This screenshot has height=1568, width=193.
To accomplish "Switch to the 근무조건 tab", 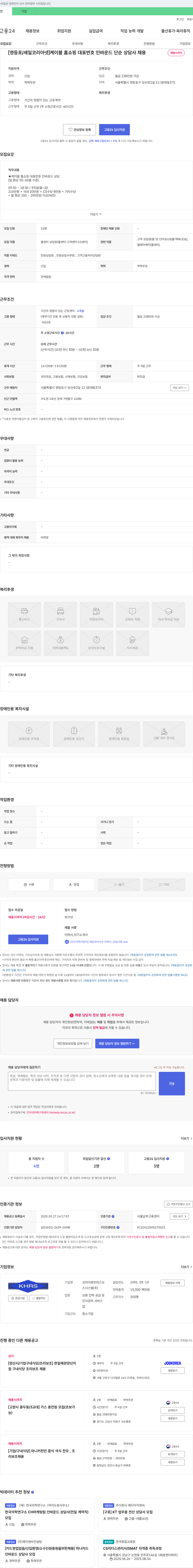I will [x=41, y=44].
